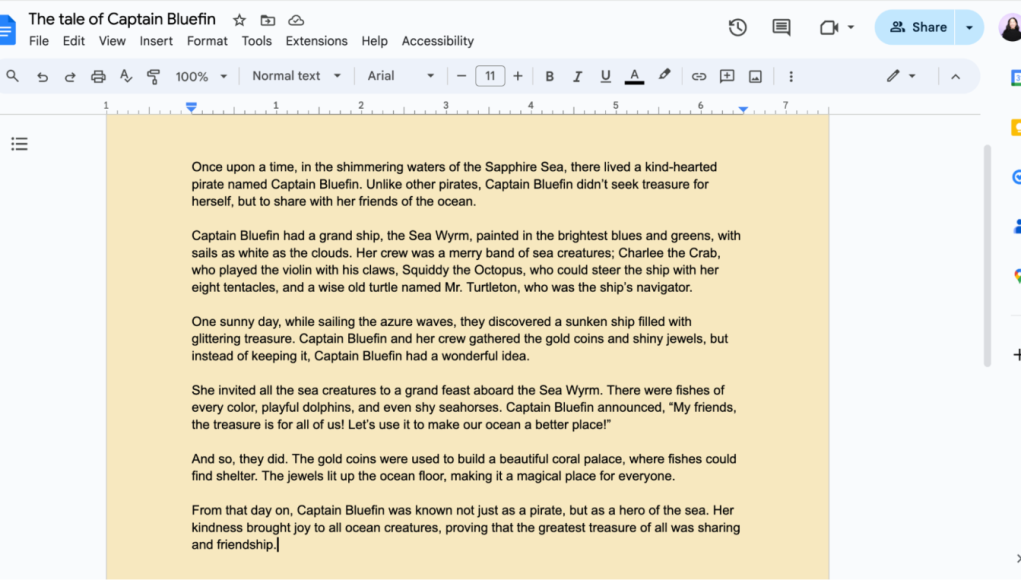Open the zoom 100% dropdown
This screenshot has height=580, width=1021.
201,77
